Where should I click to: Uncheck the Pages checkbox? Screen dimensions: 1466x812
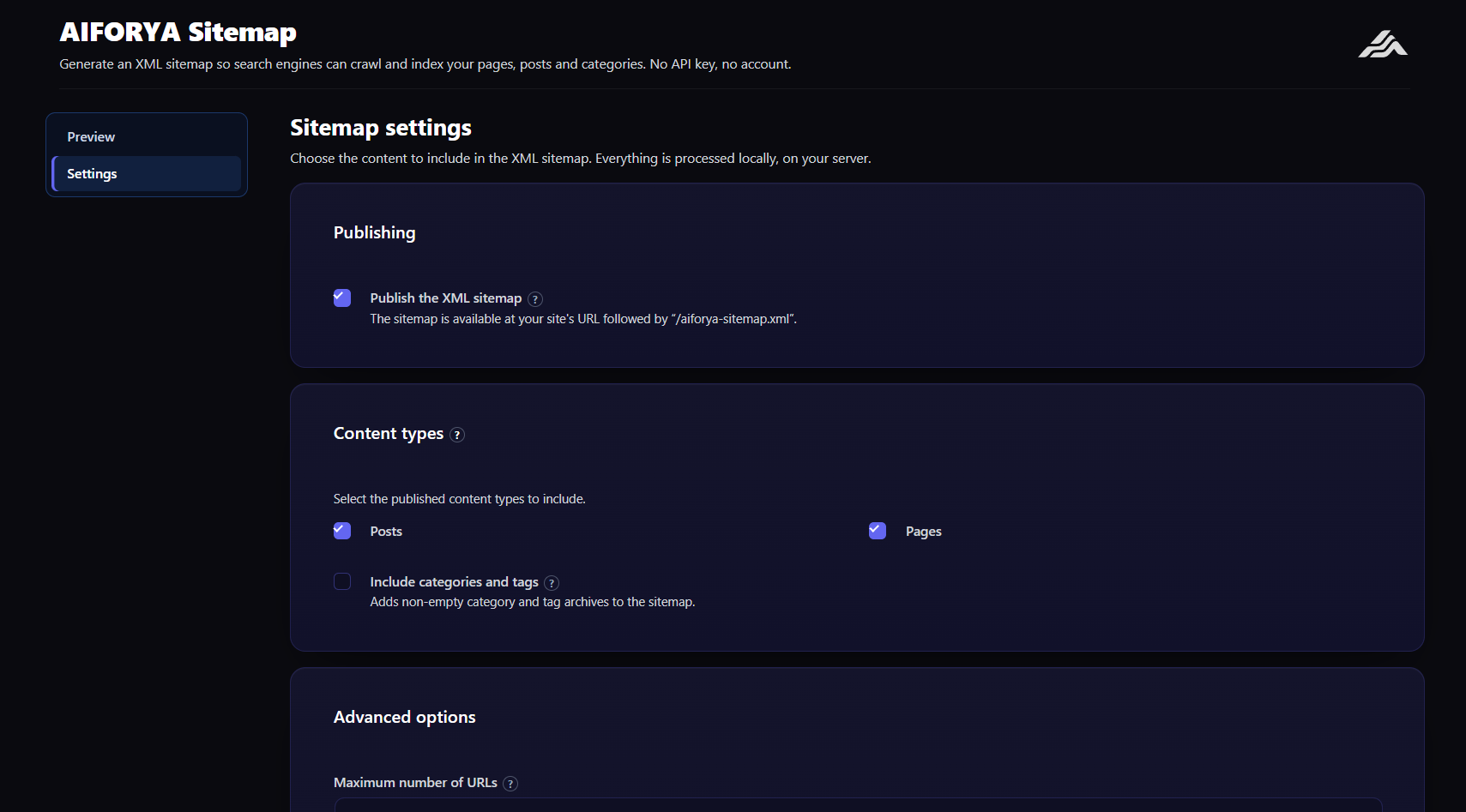click(x=878, y=531)
